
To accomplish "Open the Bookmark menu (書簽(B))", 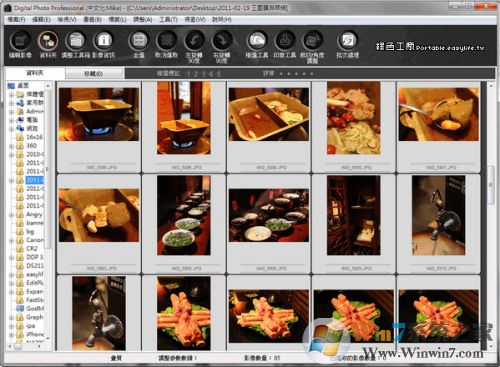I will pos(92,20).
